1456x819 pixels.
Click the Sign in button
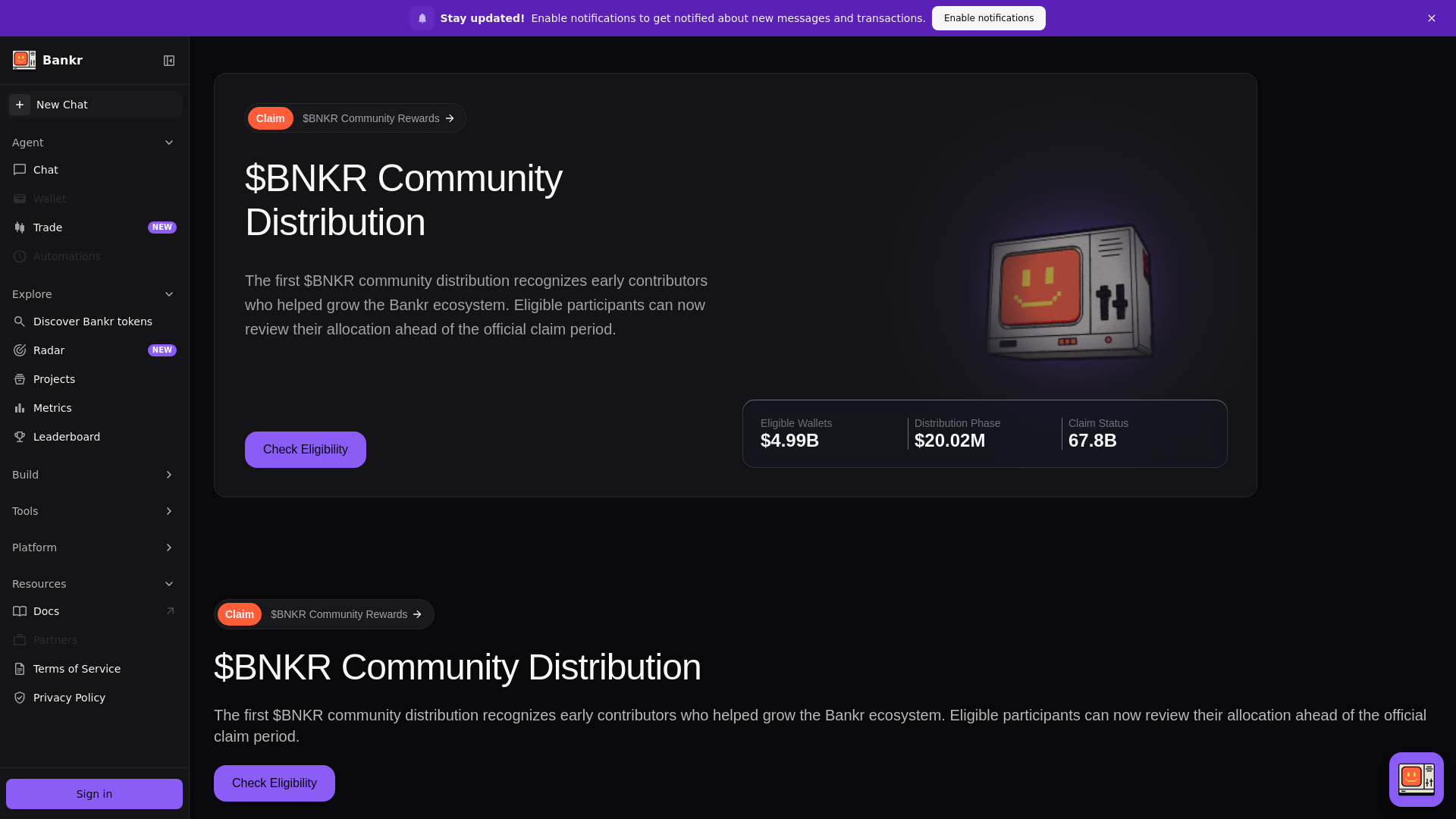94,794
